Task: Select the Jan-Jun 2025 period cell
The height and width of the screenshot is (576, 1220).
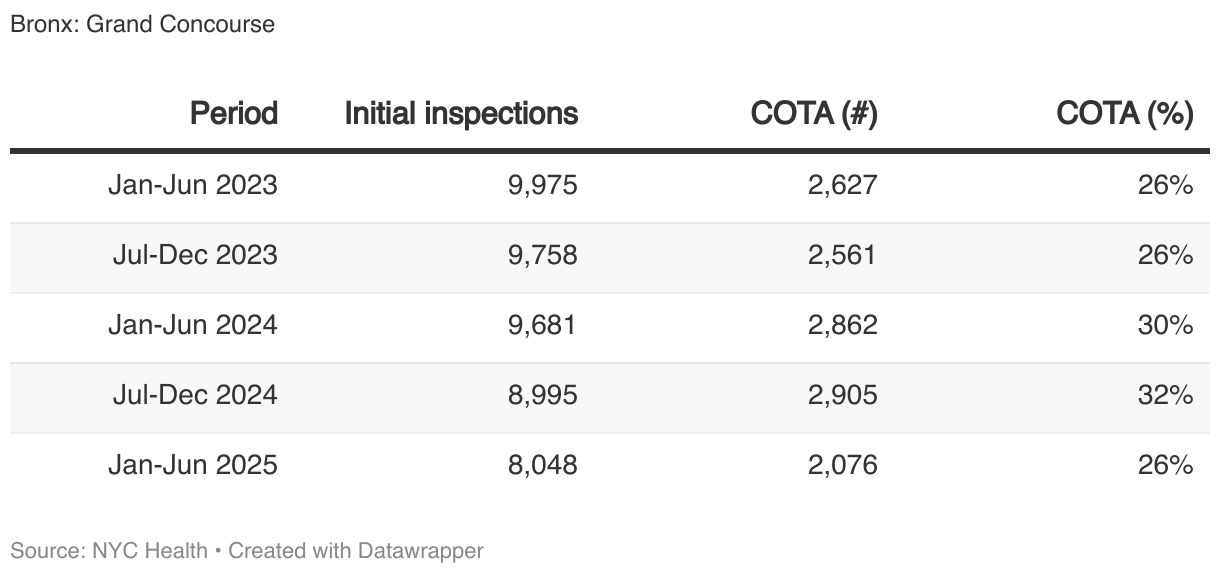Action: [x=193, y=466]
